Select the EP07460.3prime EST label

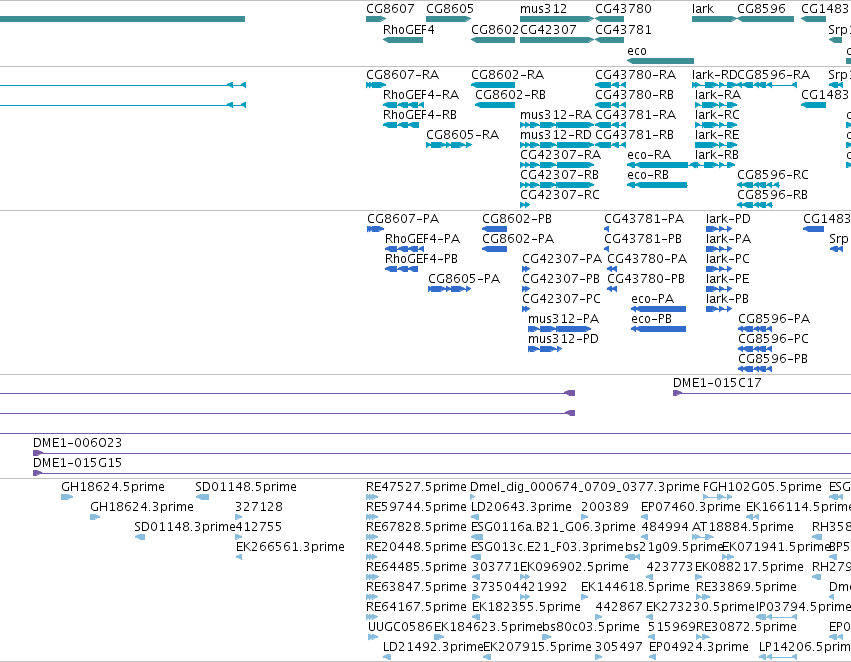click(x=690, y=507)
